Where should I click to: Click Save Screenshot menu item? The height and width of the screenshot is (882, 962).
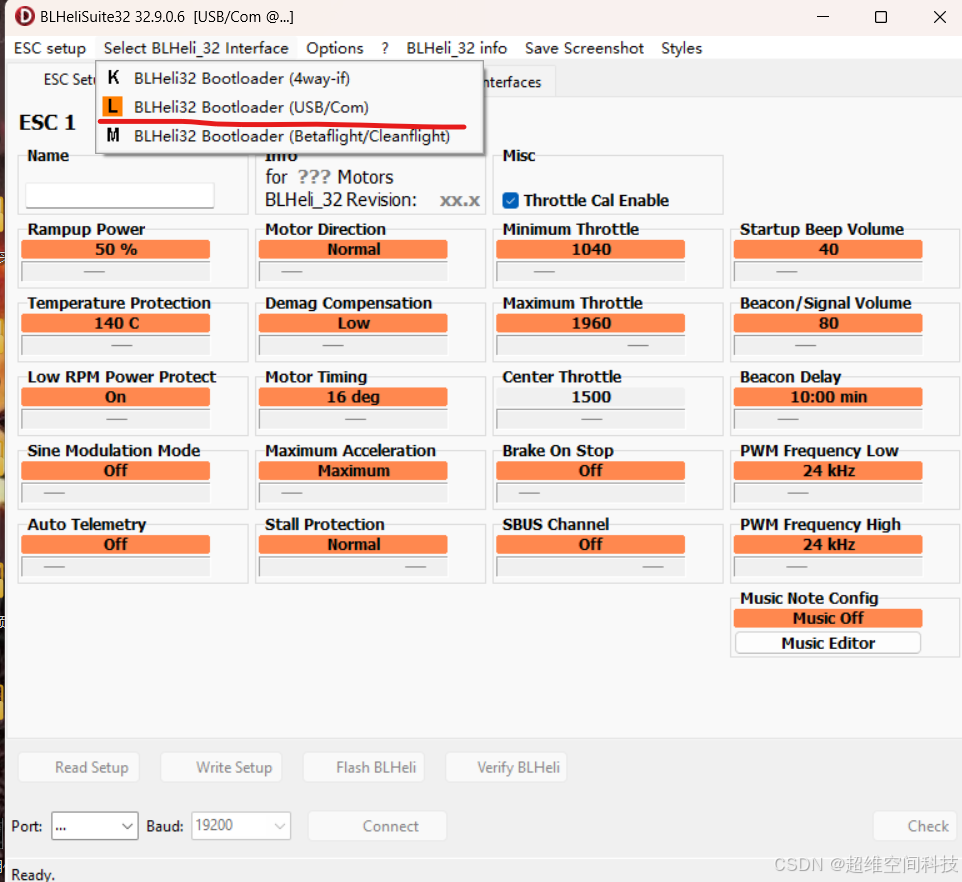click(x=584, y=48)
